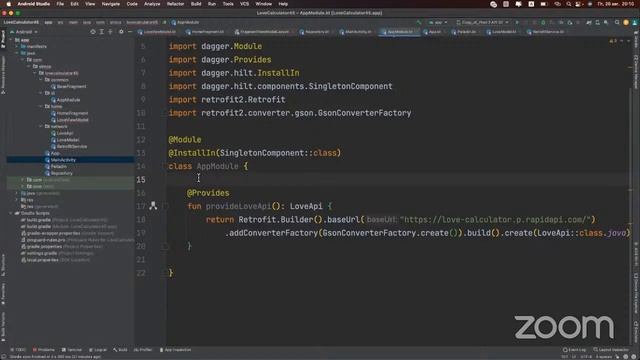Collapse the Gradle Scripts node
Image resolution: width=640 pixels, height=360 pixels.
[x=11, y=213]
